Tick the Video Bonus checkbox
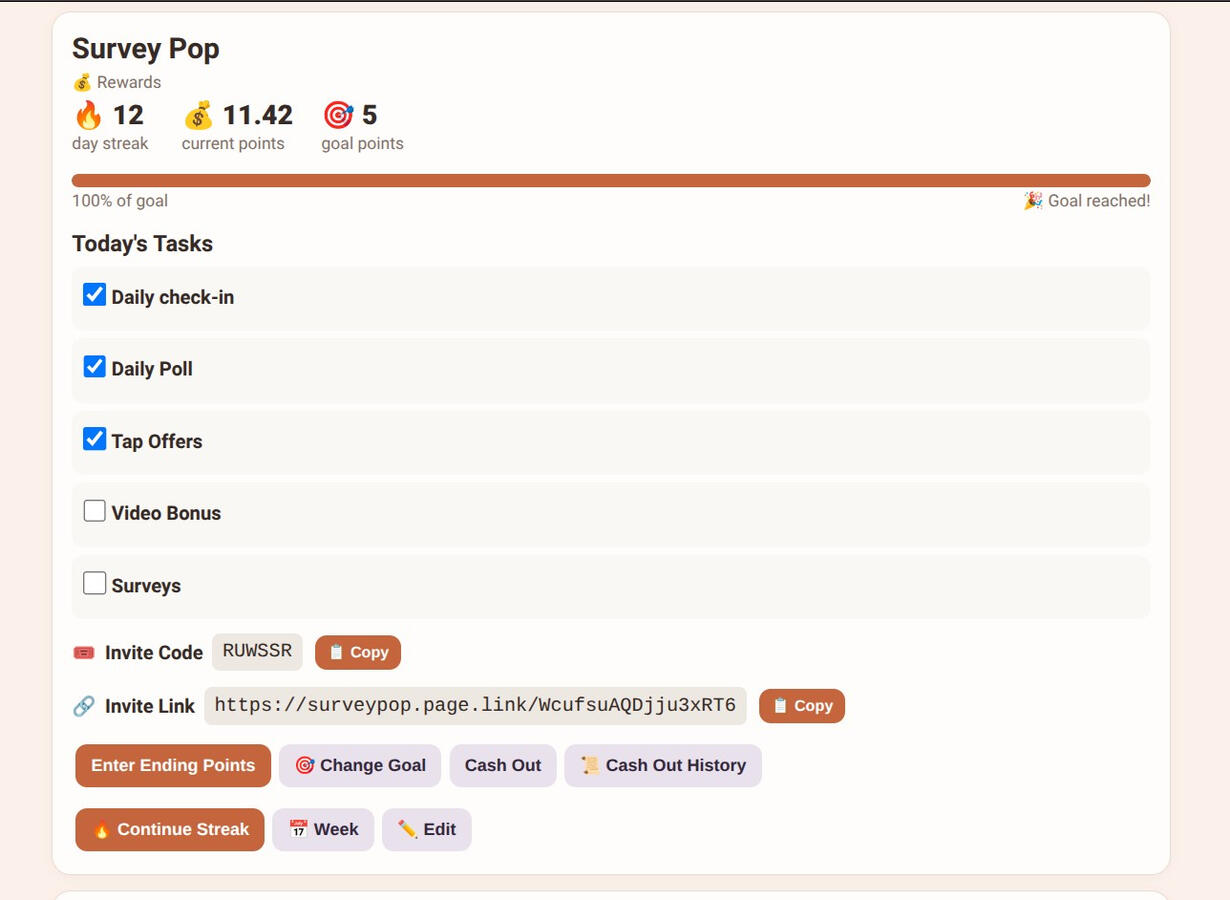The width and height of the screenshot is (1230, 900). (x=95, y=511)
